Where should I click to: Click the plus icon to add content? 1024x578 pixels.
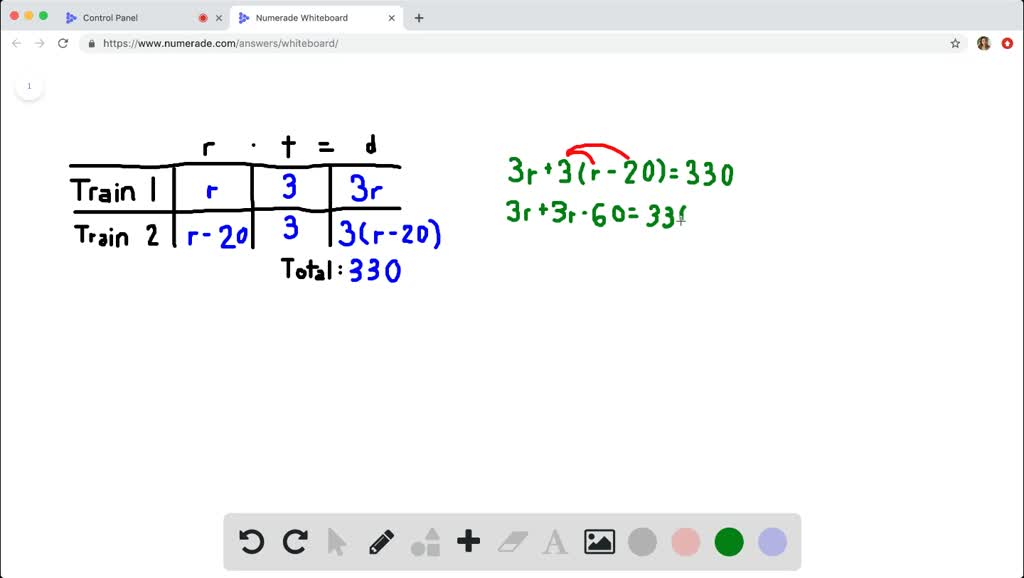(467, 542)
